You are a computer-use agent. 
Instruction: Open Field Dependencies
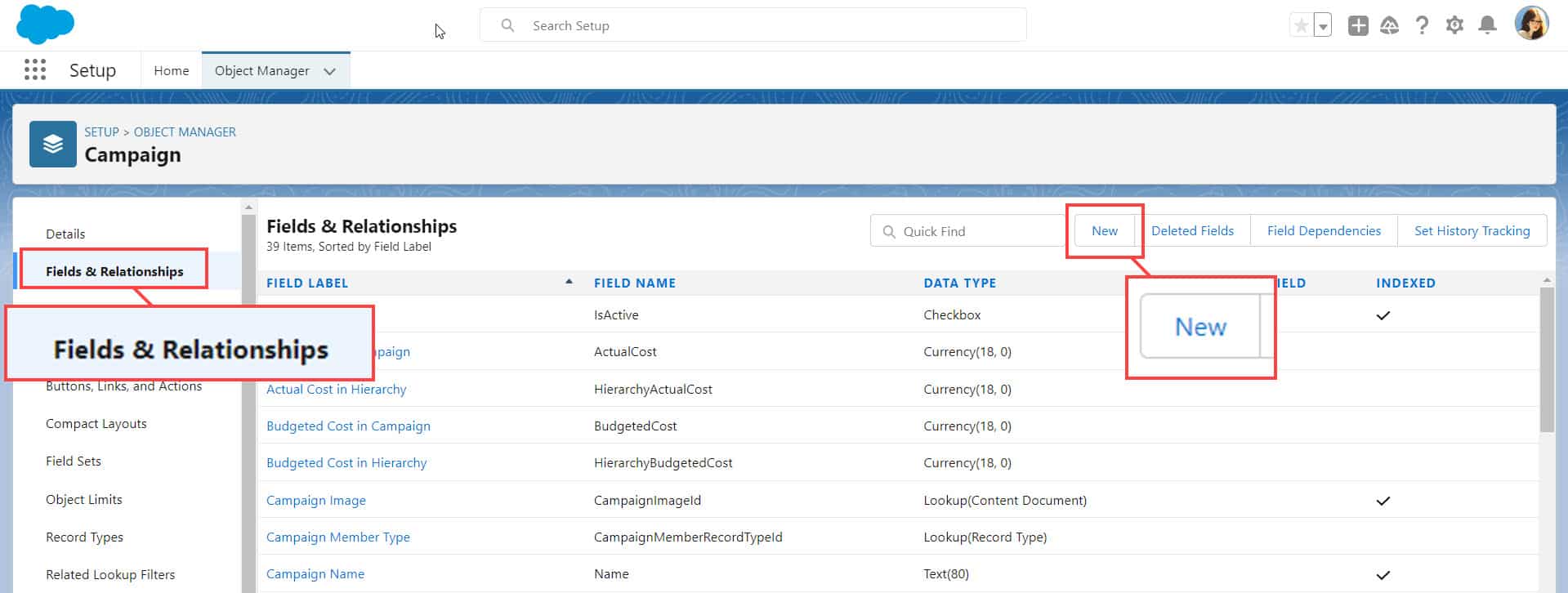[1324, 231]
